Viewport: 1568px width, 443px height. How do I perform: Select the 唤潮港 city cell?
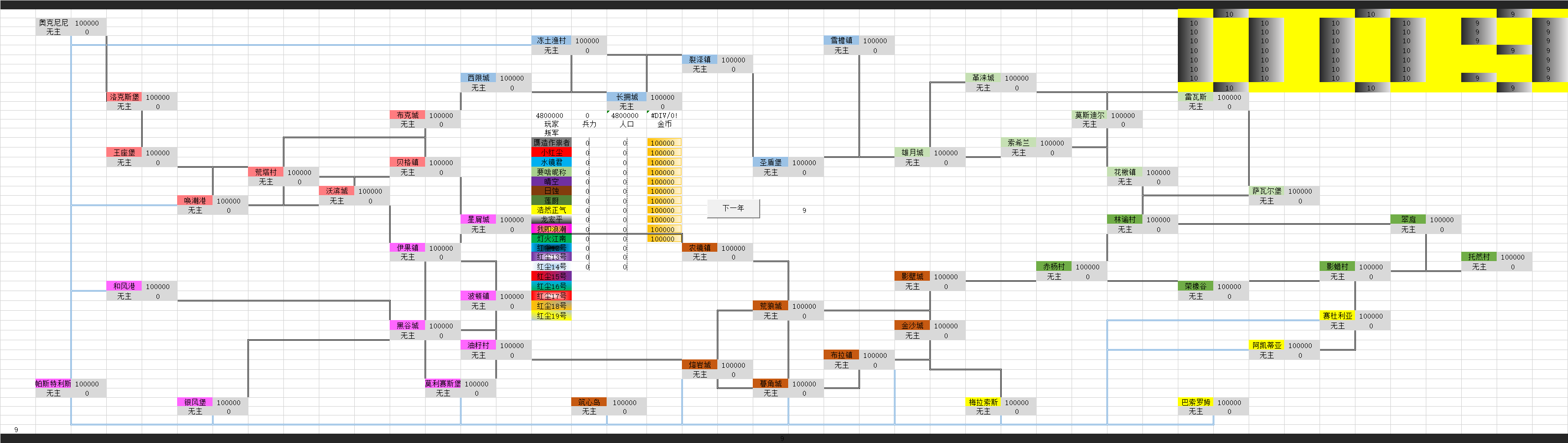pyautogui.click(x=195, y=201)
